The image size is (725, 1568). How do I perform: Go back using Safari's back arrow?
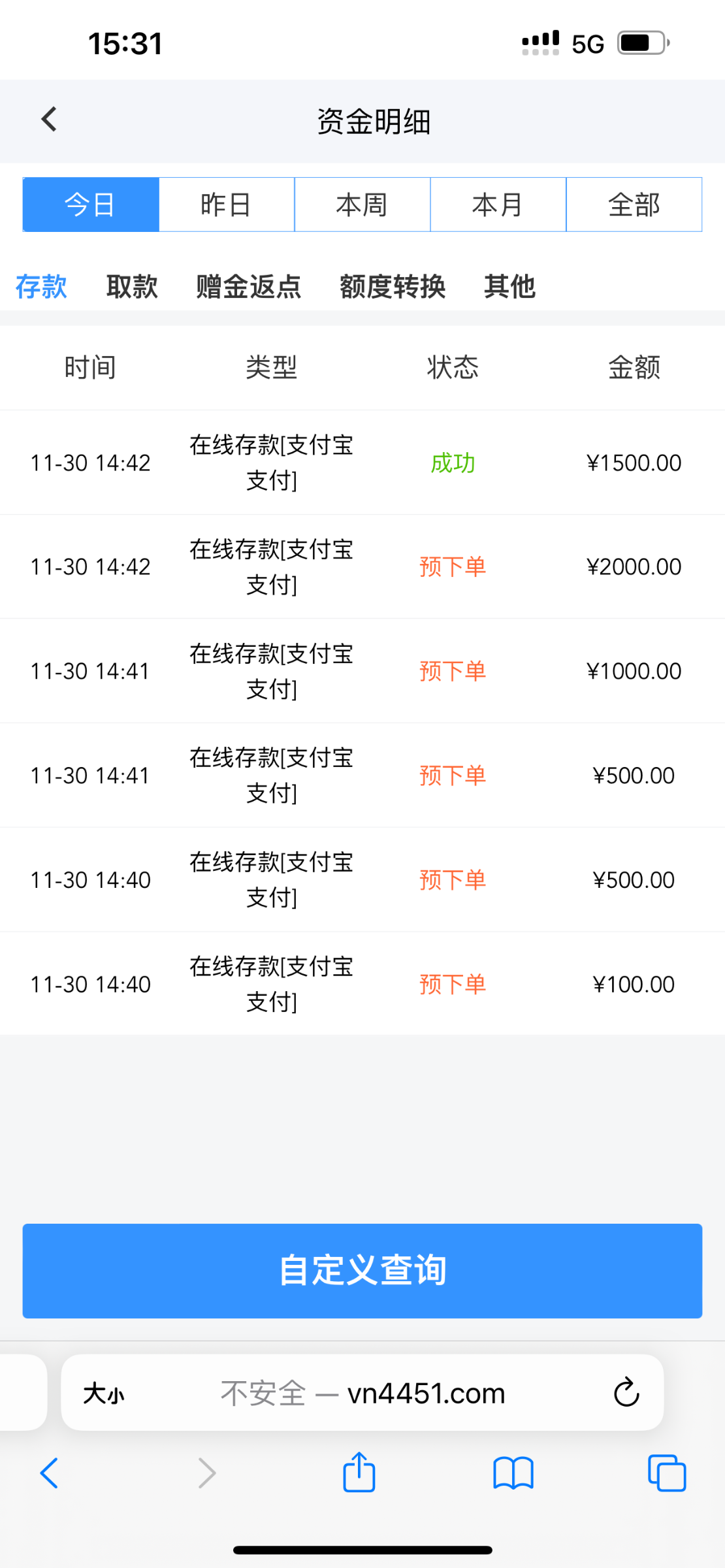click(50, 1473)
